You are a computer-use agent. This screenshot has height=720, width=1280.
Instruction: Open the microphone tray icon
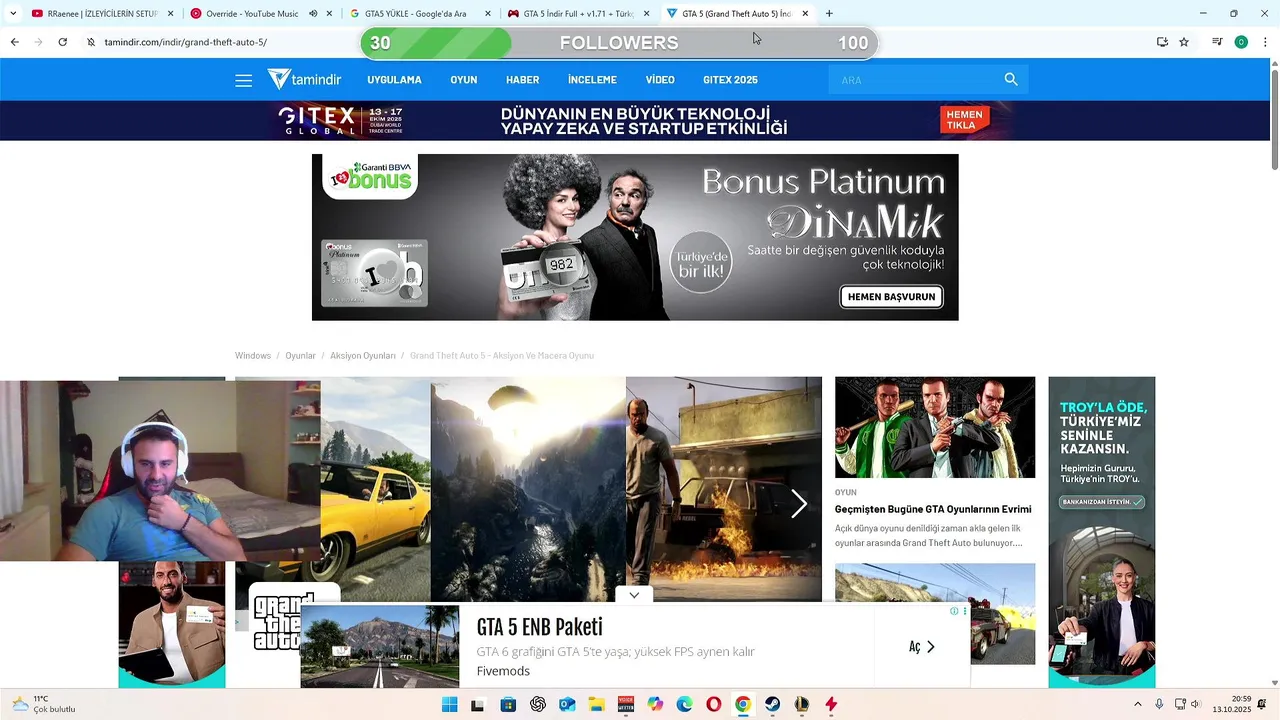[1159, 704]
